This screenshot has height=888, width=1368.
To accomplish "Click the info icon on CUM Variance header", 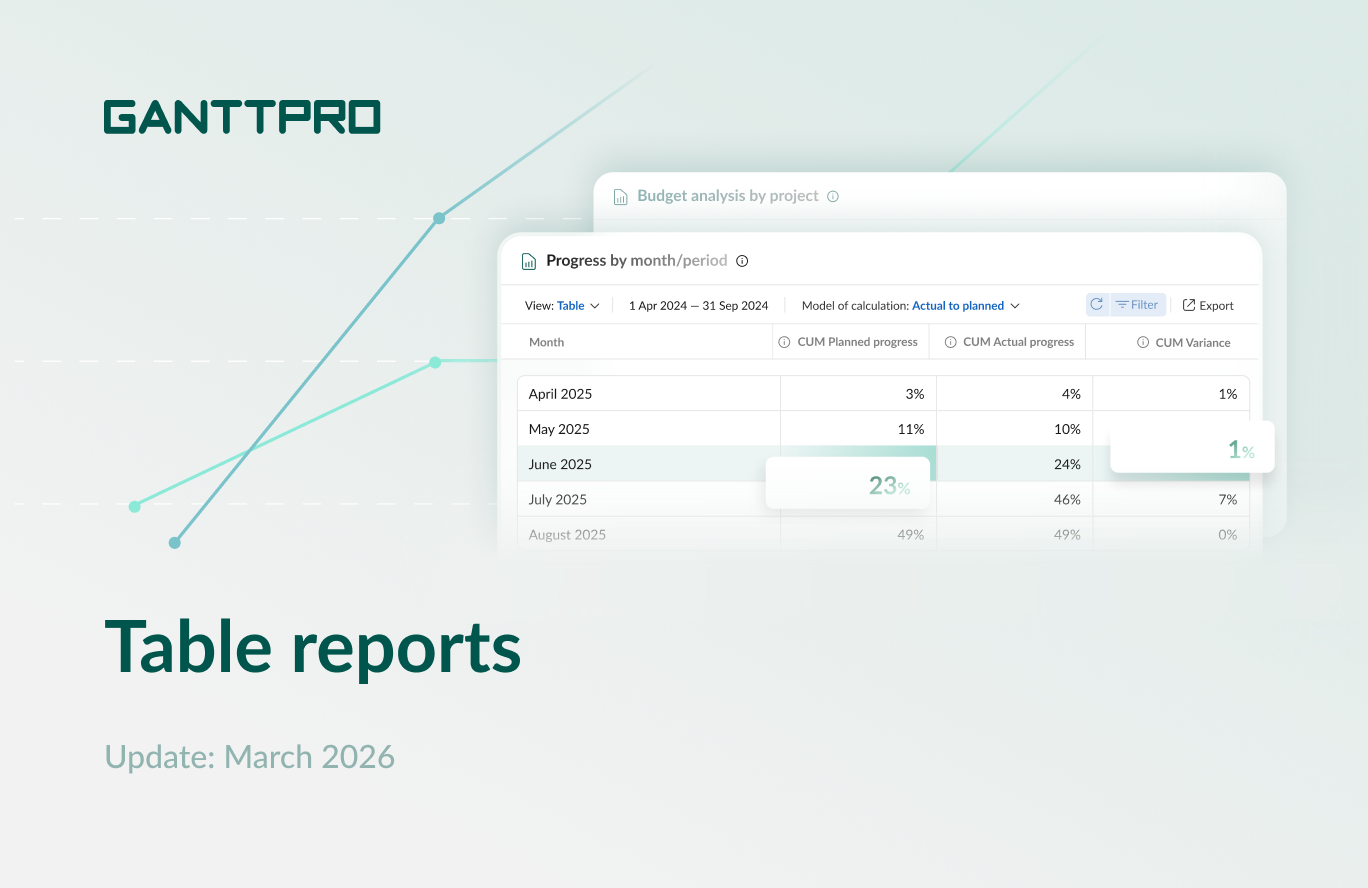I will (1141, 342).
